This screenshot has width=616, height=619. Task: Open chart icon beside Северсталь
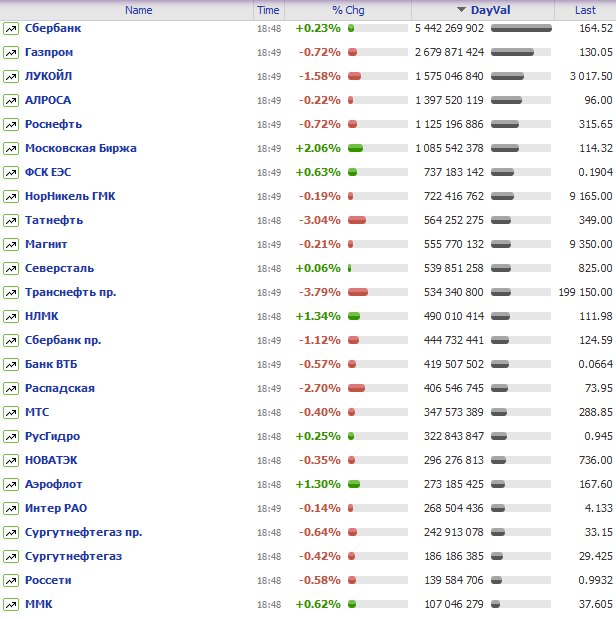click(x=10, y=268)
